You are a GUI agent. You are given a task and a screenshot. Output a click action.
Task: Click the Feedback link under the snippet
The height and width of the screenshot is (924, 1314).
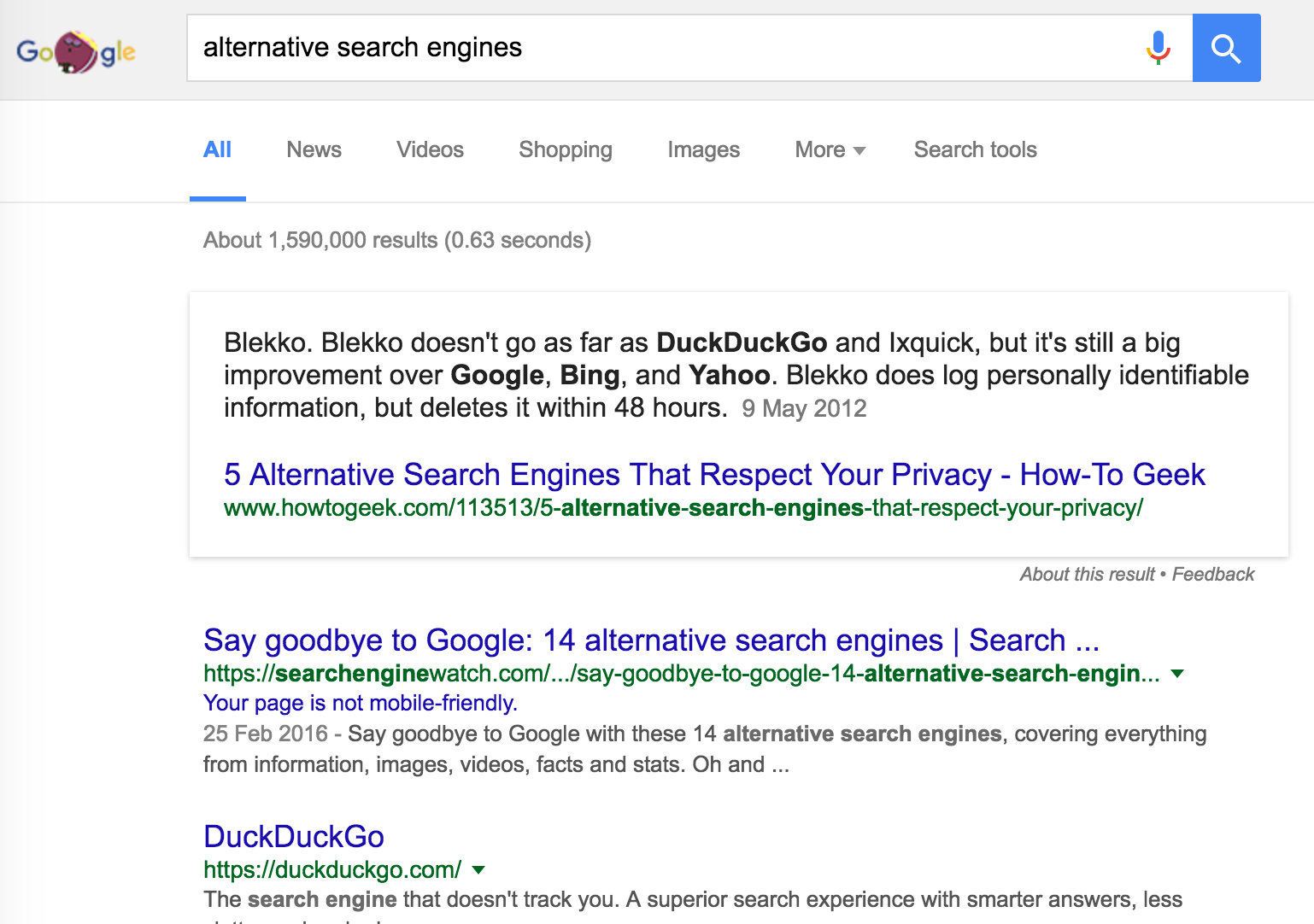pyautogui.click(x=1212, y=575)
